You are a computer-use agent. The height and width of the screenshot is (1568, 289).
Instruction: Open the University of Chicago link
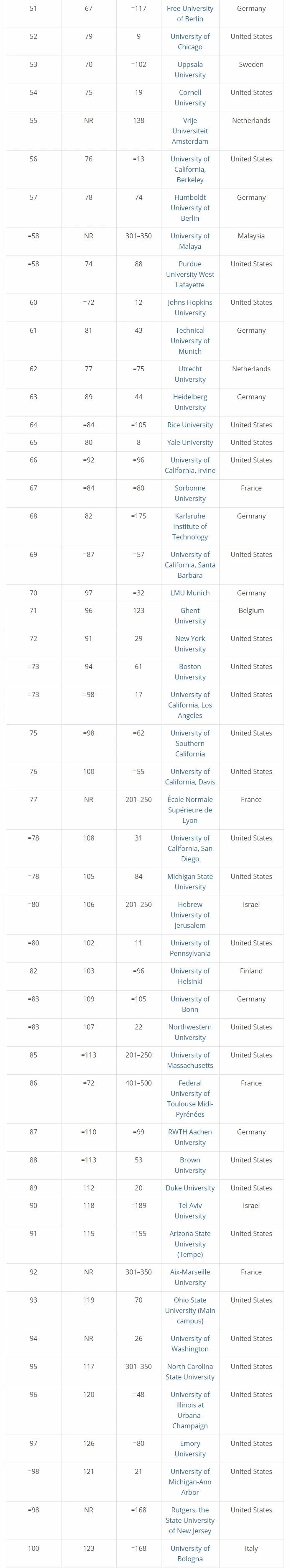190,41
